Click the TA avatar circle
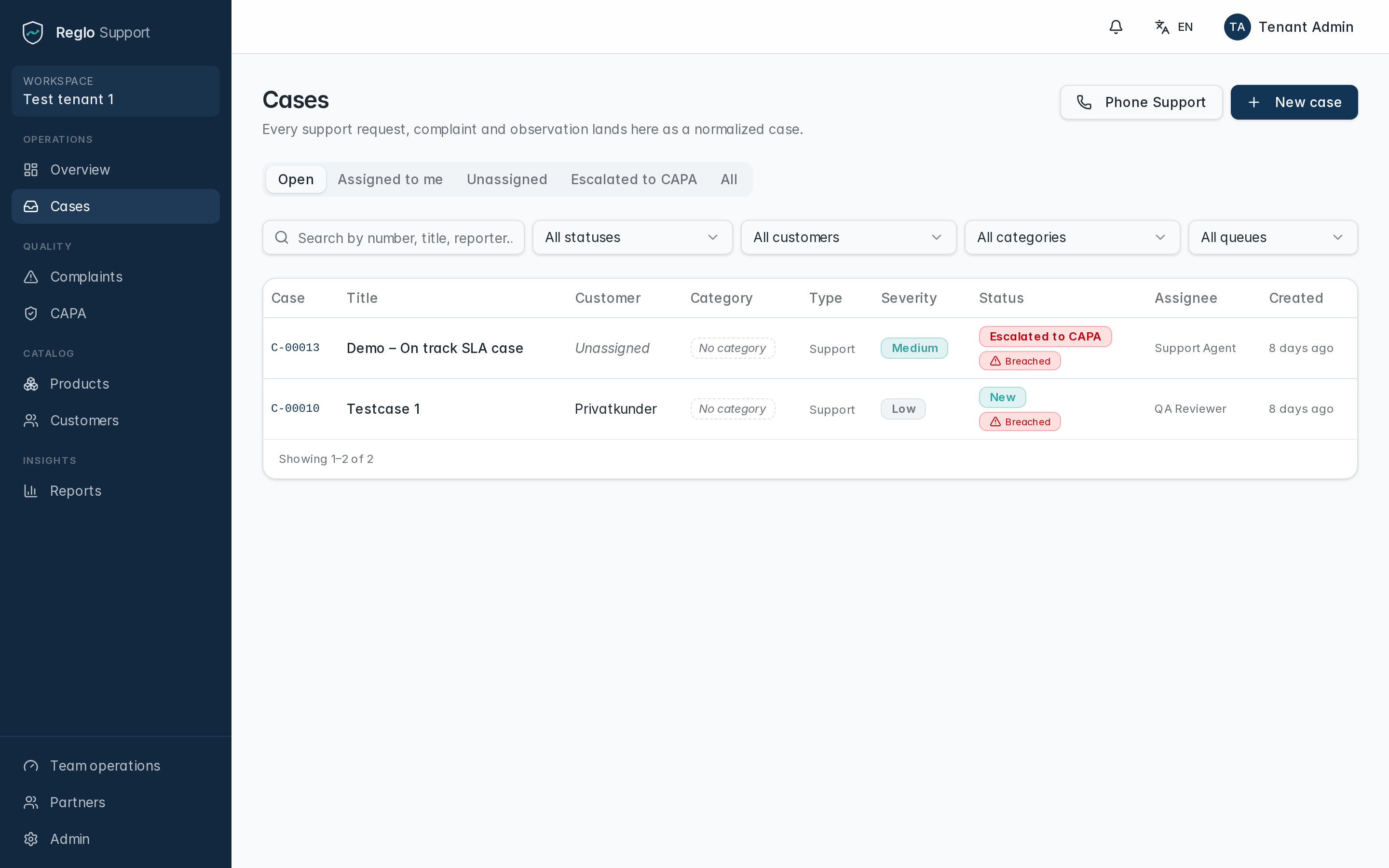 (x=1237, y=27)
